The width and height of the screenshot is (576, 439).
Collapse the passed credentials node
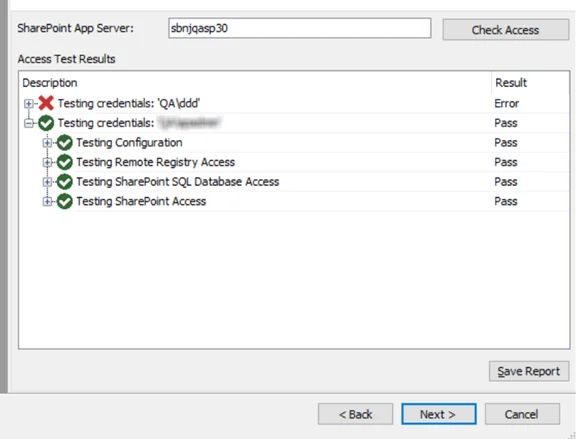click(28, 123)
